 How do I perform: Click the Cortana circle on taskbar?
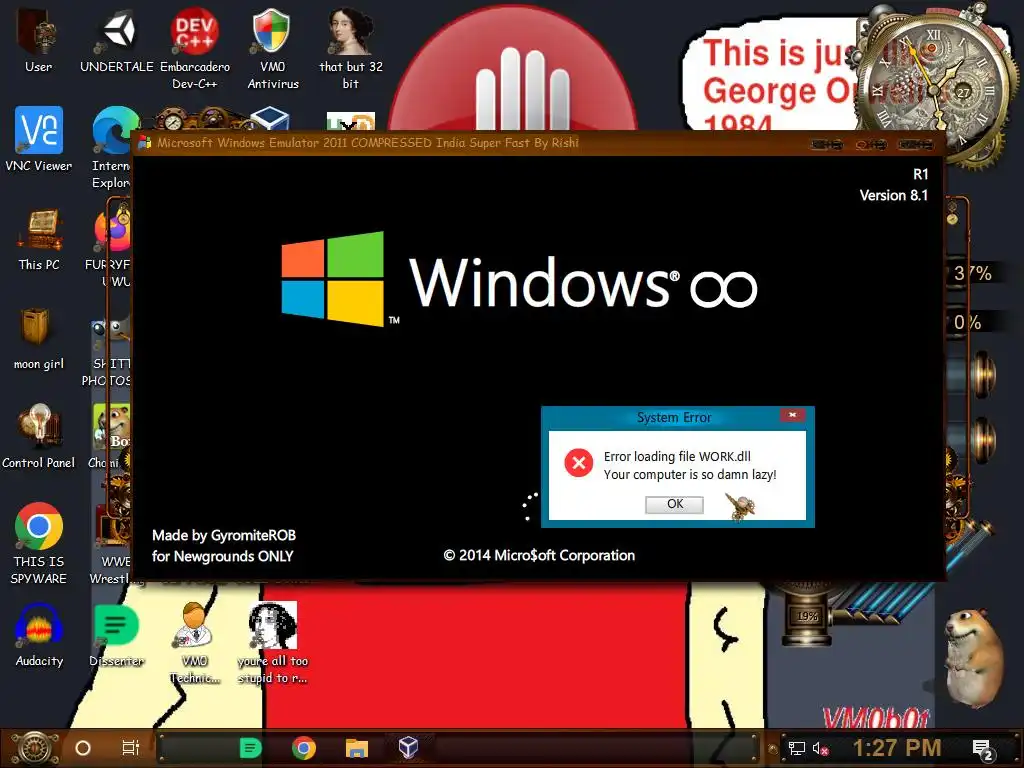click(83, 748)
